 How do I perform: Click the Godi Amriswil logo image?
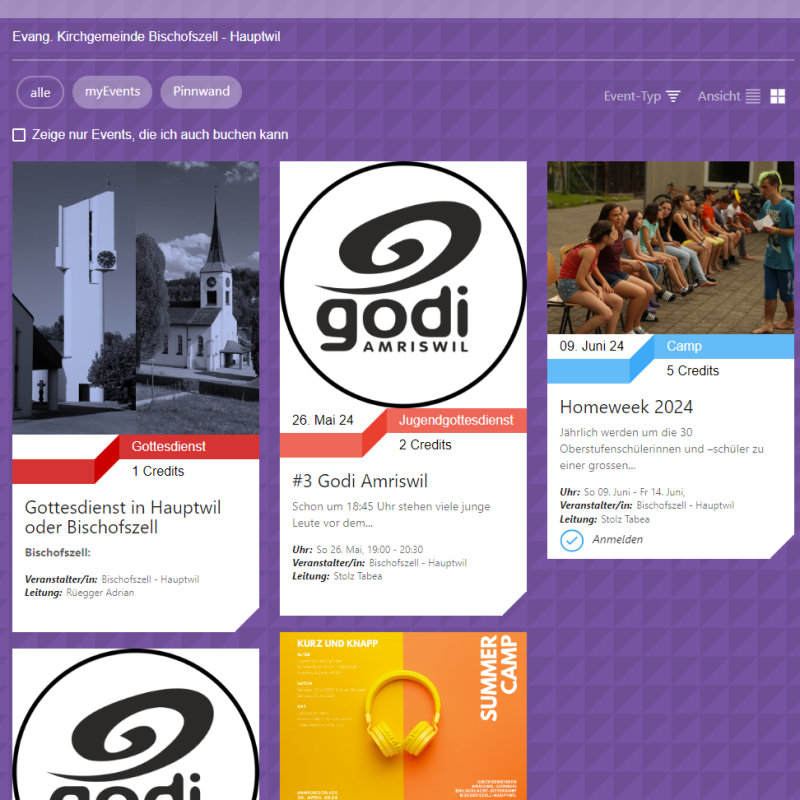(403, 285)
